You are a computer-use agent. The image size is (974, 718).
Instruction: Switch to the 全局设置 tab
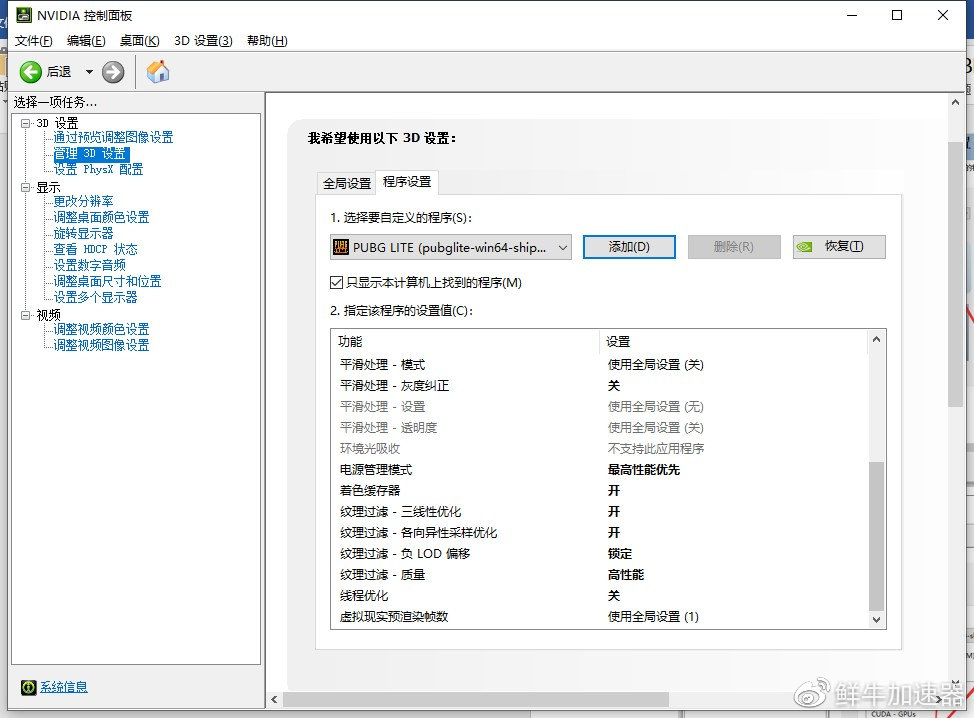(x=346, y=183)
